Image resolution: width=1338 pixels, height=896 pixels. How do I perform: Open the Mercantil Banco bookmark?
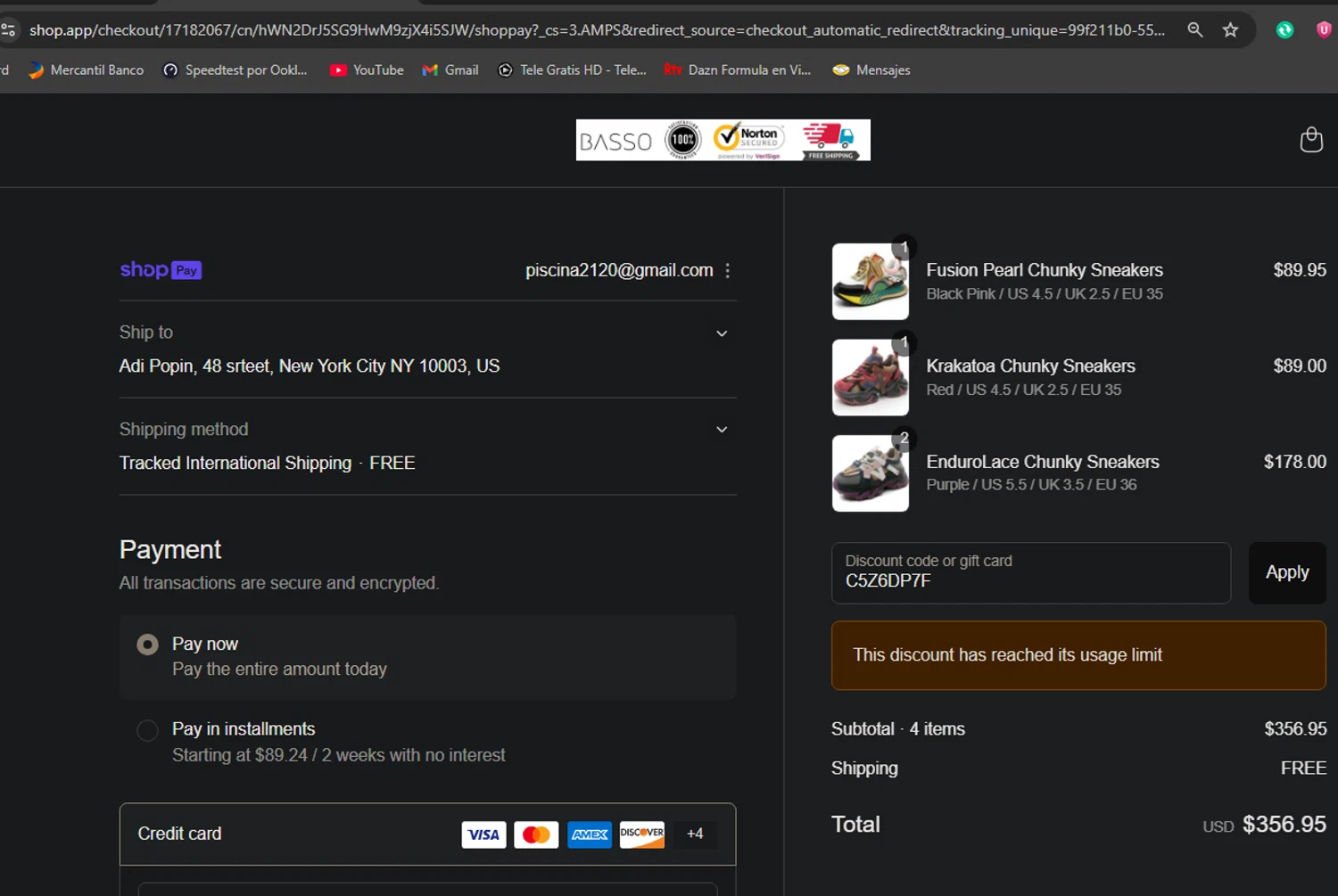click(x=86, y=70)
